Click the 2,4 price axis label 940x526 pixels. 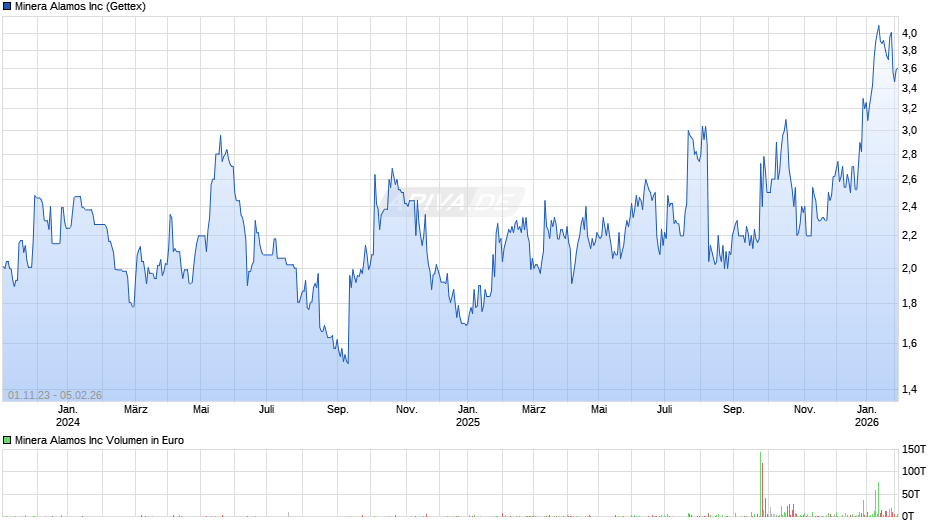coord(909,206)
